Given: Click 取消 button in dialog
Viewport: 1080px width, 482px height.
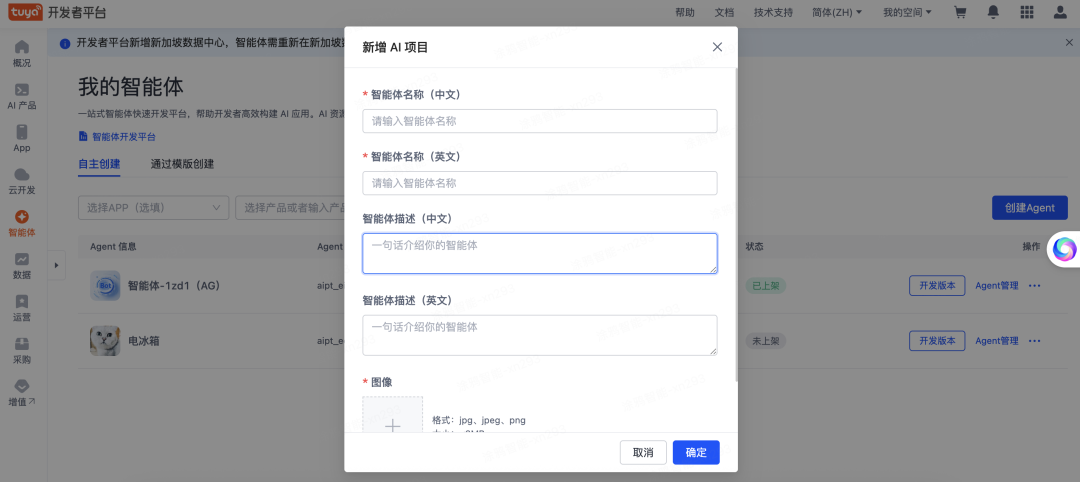Looking at the screenshot, I should pyautogui.click(x=643, y=452).
